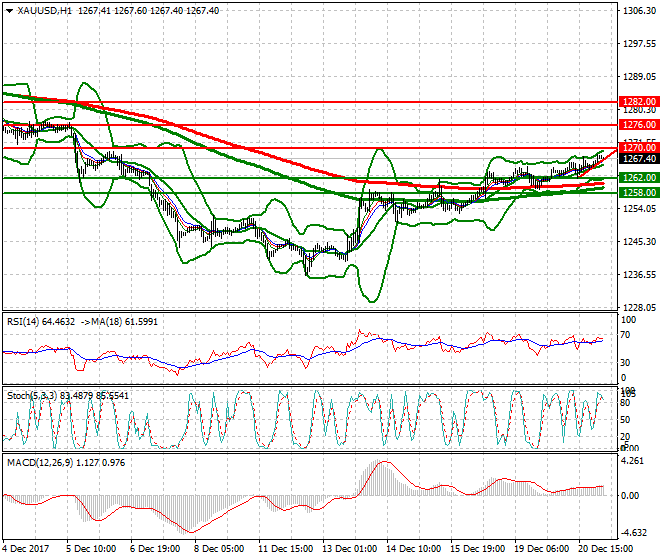Click the 11 Dec 15:00 time axis label
This screenshot has width=660, height=560.
(x=286, y=549)
